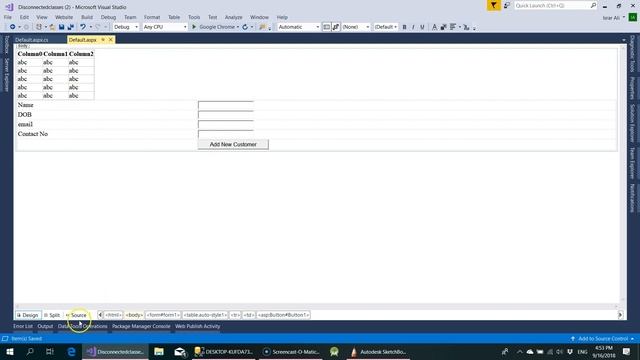Click the Add New Customer button
The image size is (640, 360).
coord(233,144)
